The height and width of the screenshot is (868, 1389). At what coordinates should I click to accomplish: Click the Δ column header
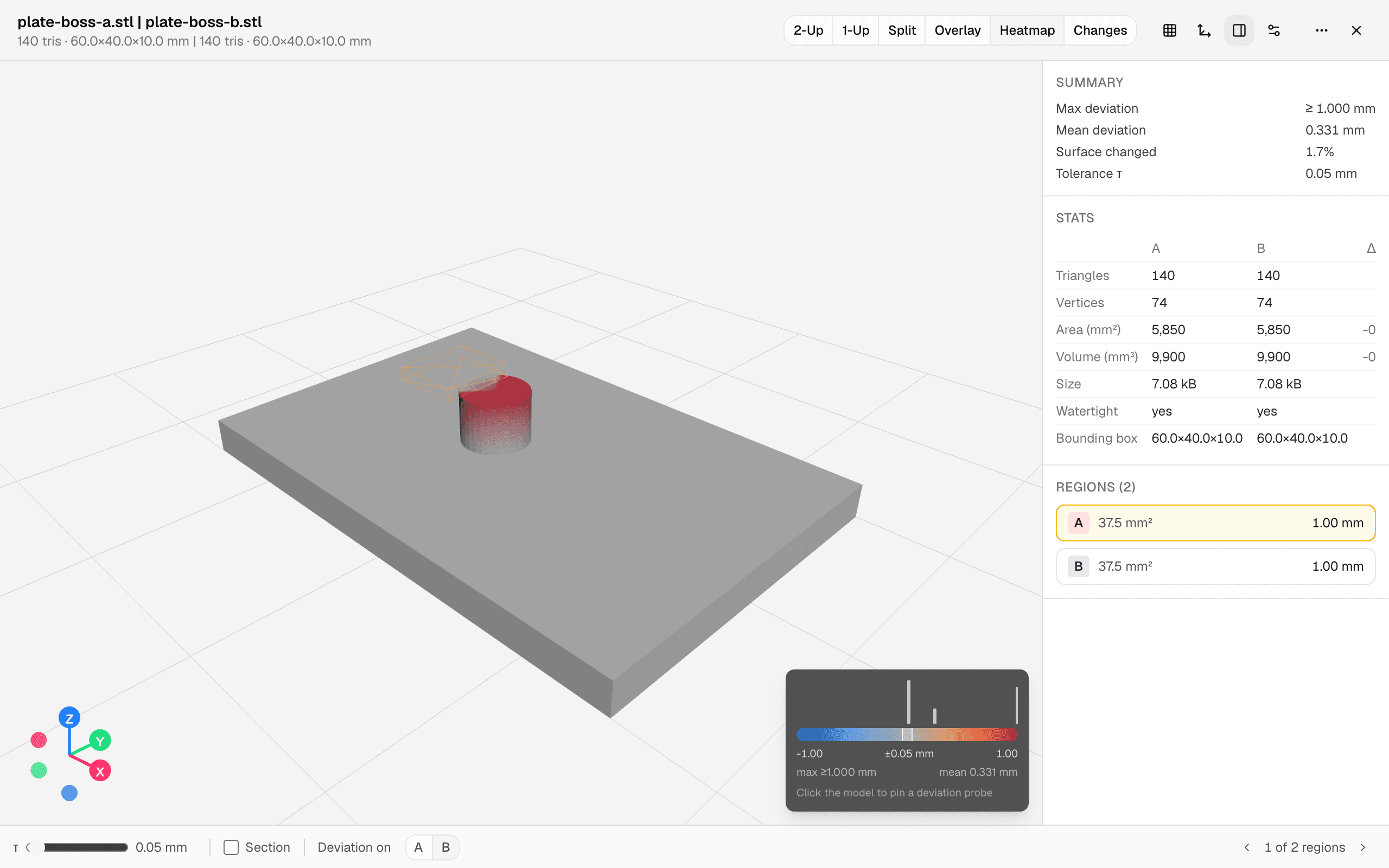coord(1371,248)
